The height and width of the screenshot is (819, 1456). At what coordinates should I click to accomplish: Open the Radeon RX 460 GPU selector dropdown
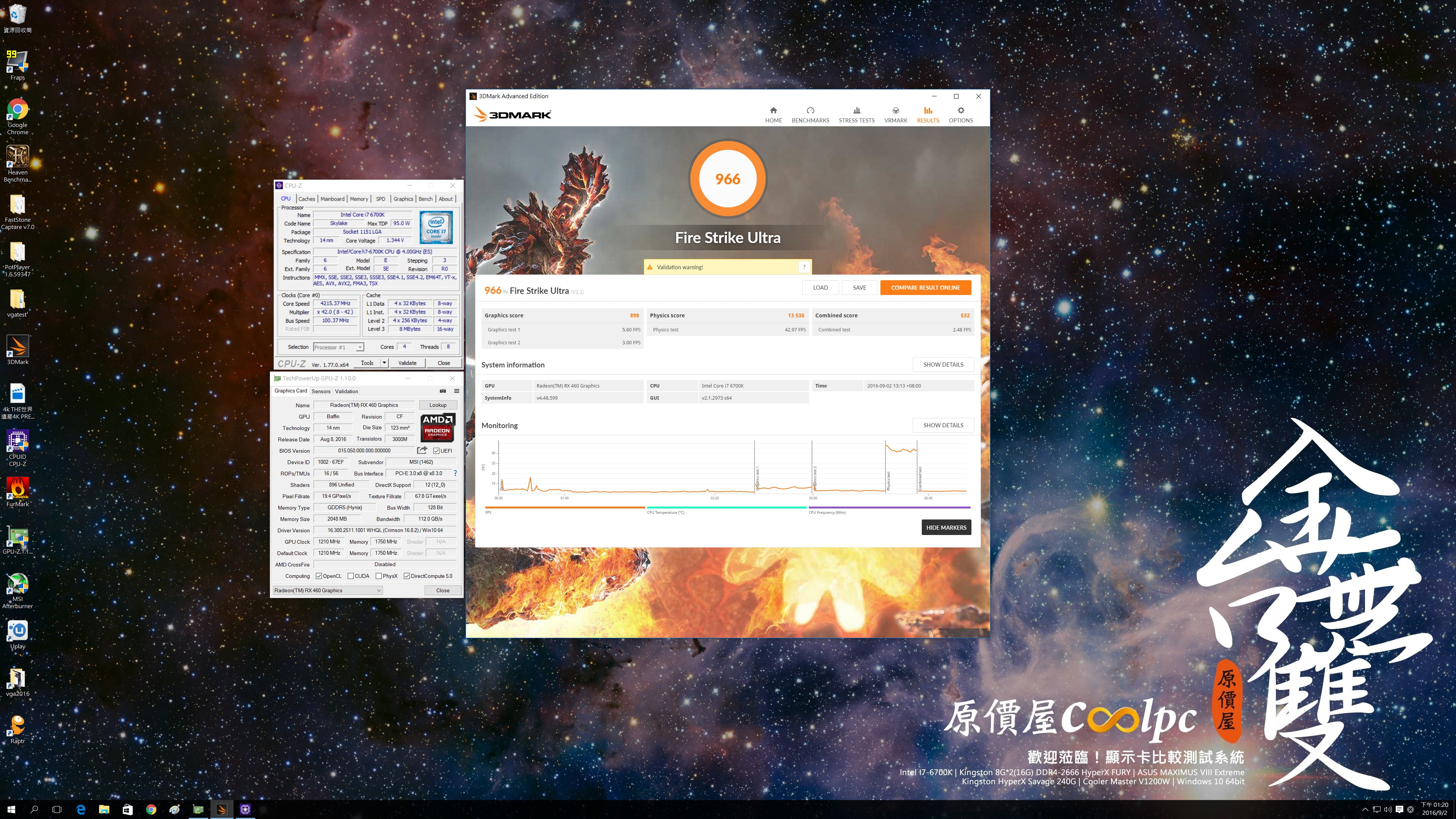(328, 590)
